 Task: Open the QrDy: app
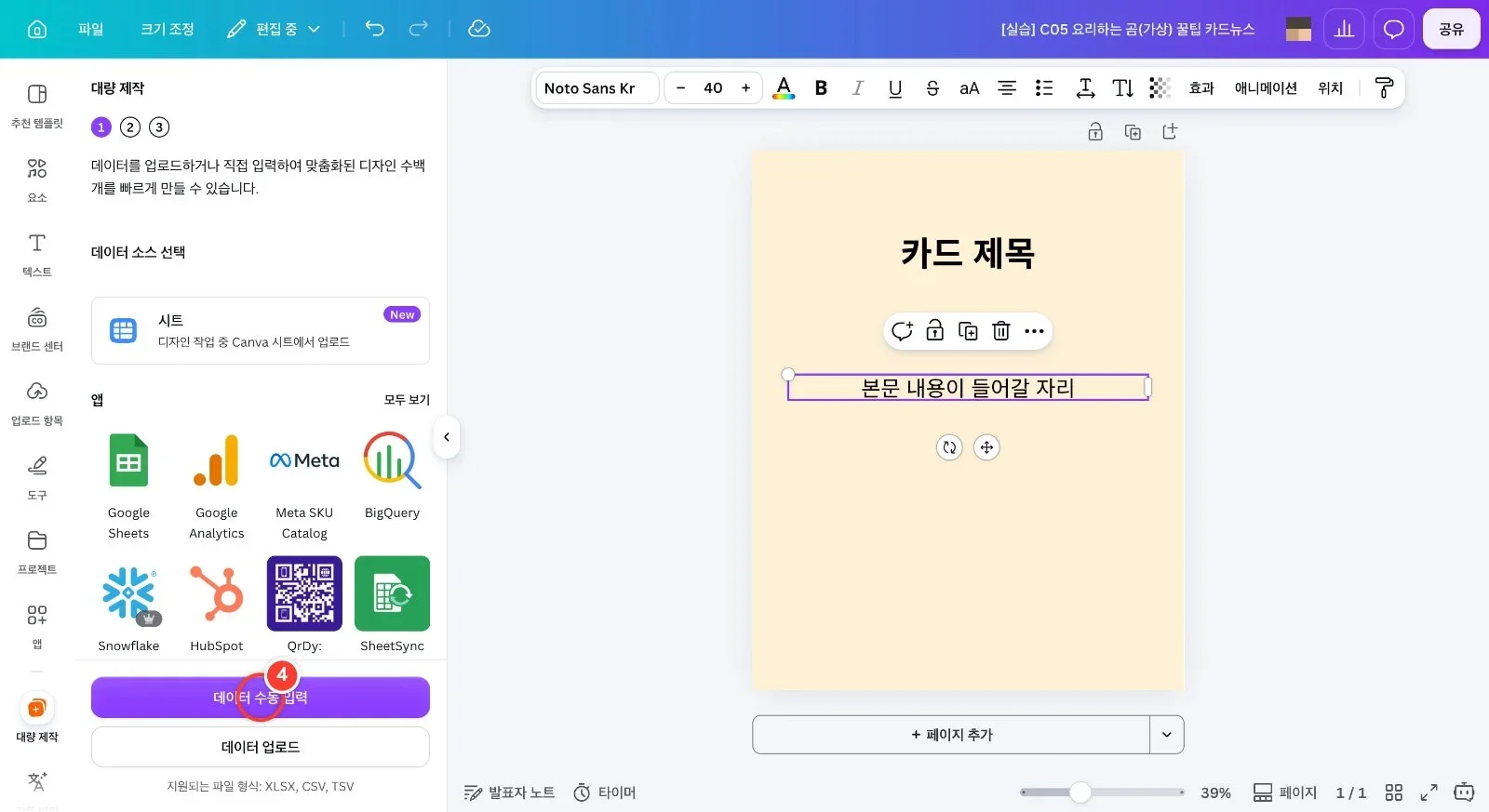pos(304,605)
